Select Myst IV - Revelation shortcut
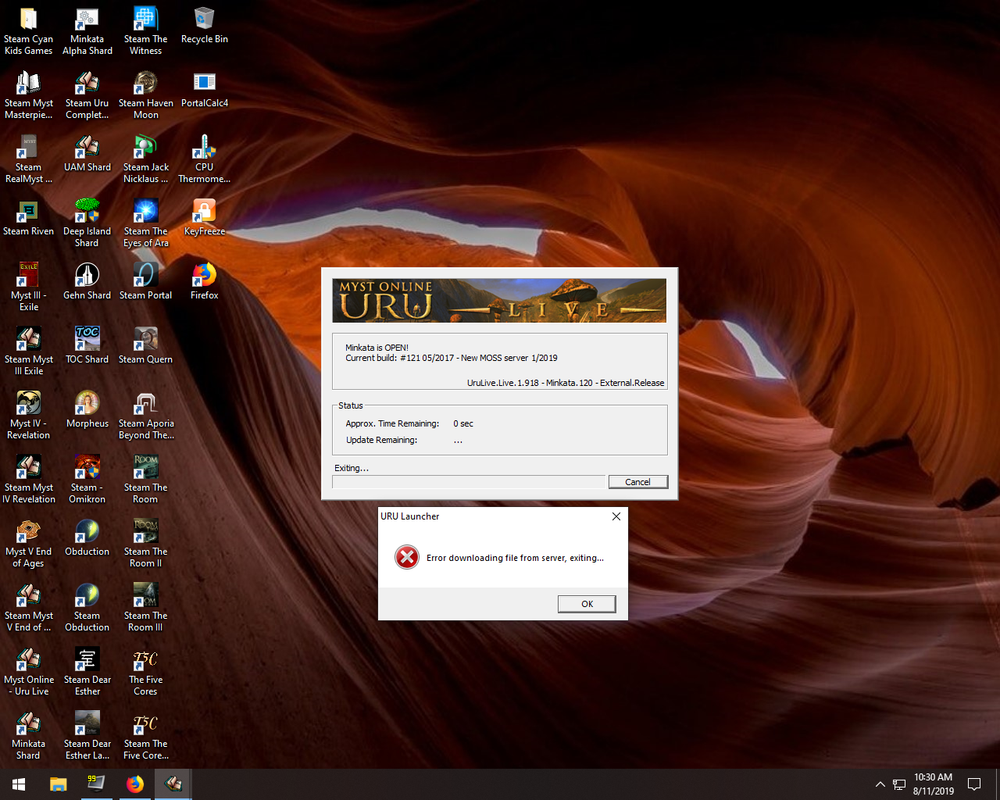 [29, 416]
